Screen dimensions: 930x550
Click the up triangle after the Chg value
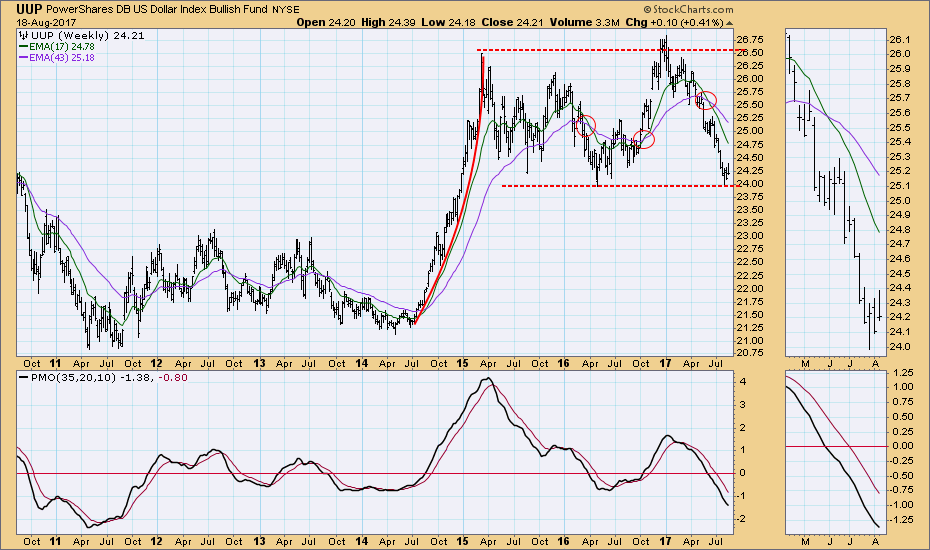[x=729, y=23]
